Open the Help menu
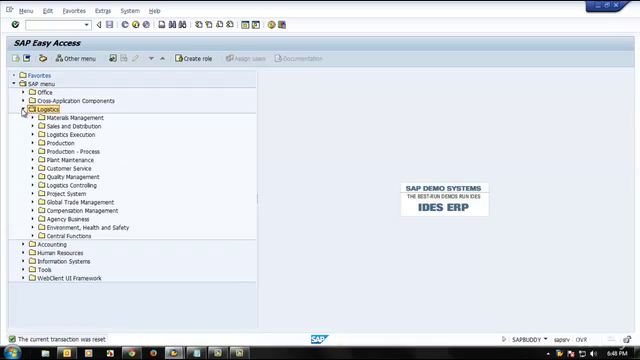 tap(154, 11)
